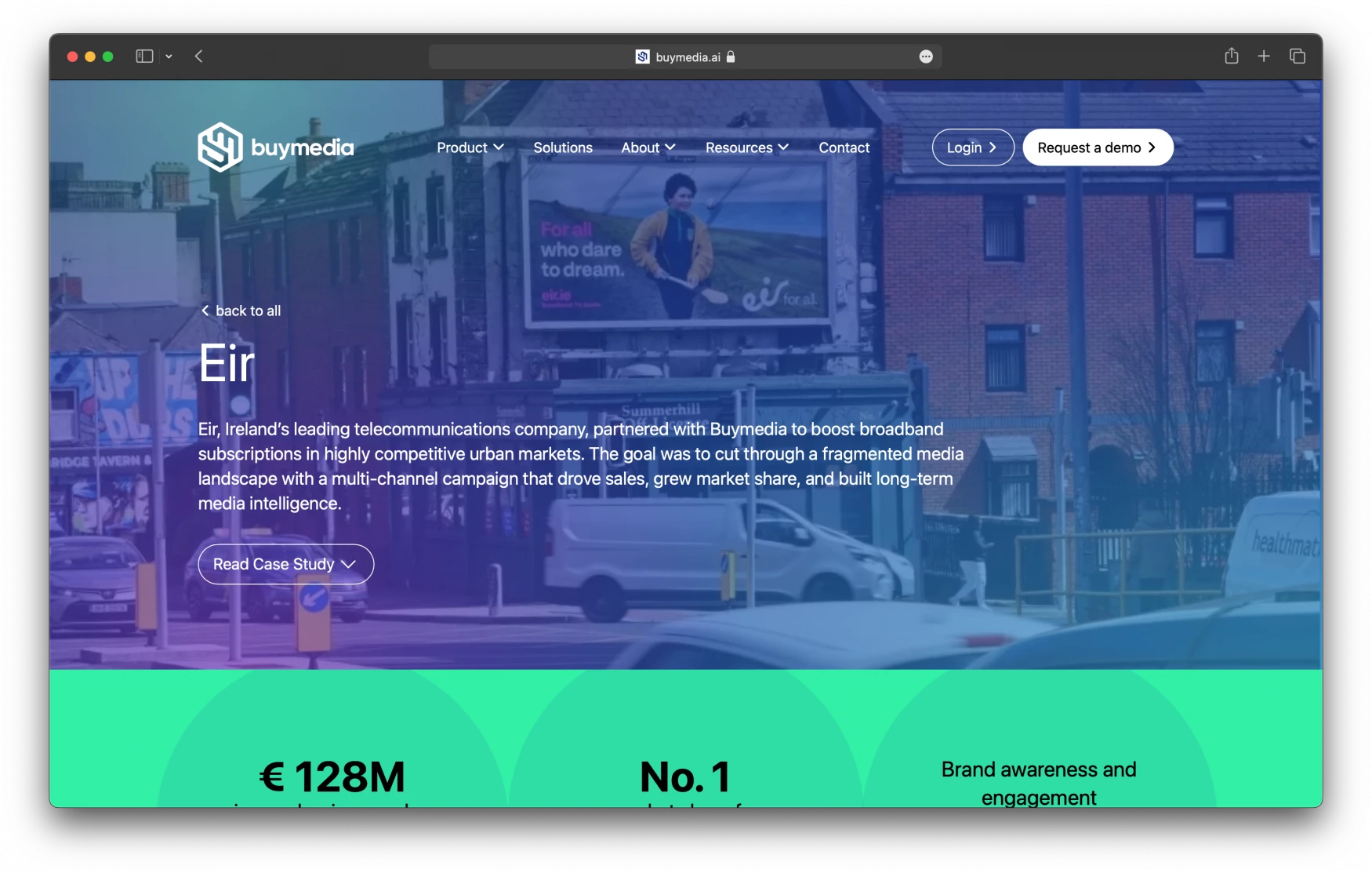Open the About dropdown menu
The image size is (1372, 873).
(648, 147)
